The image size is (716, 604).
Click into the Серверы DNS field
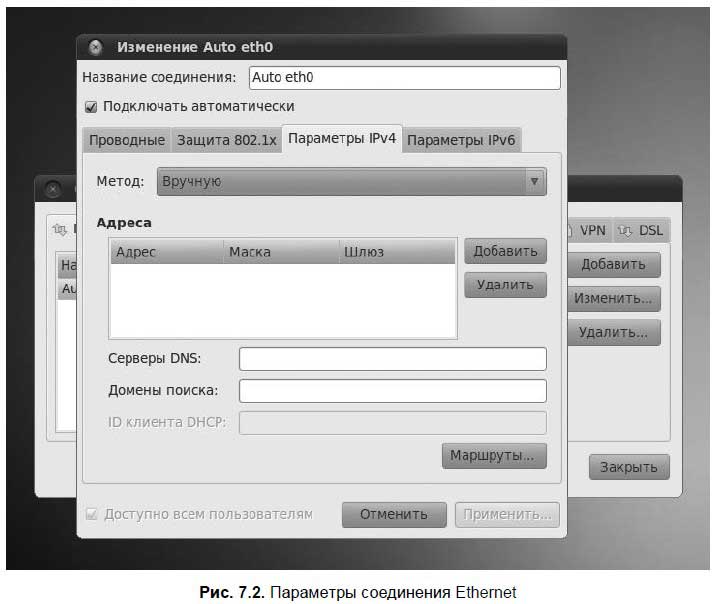click(393, 359)
